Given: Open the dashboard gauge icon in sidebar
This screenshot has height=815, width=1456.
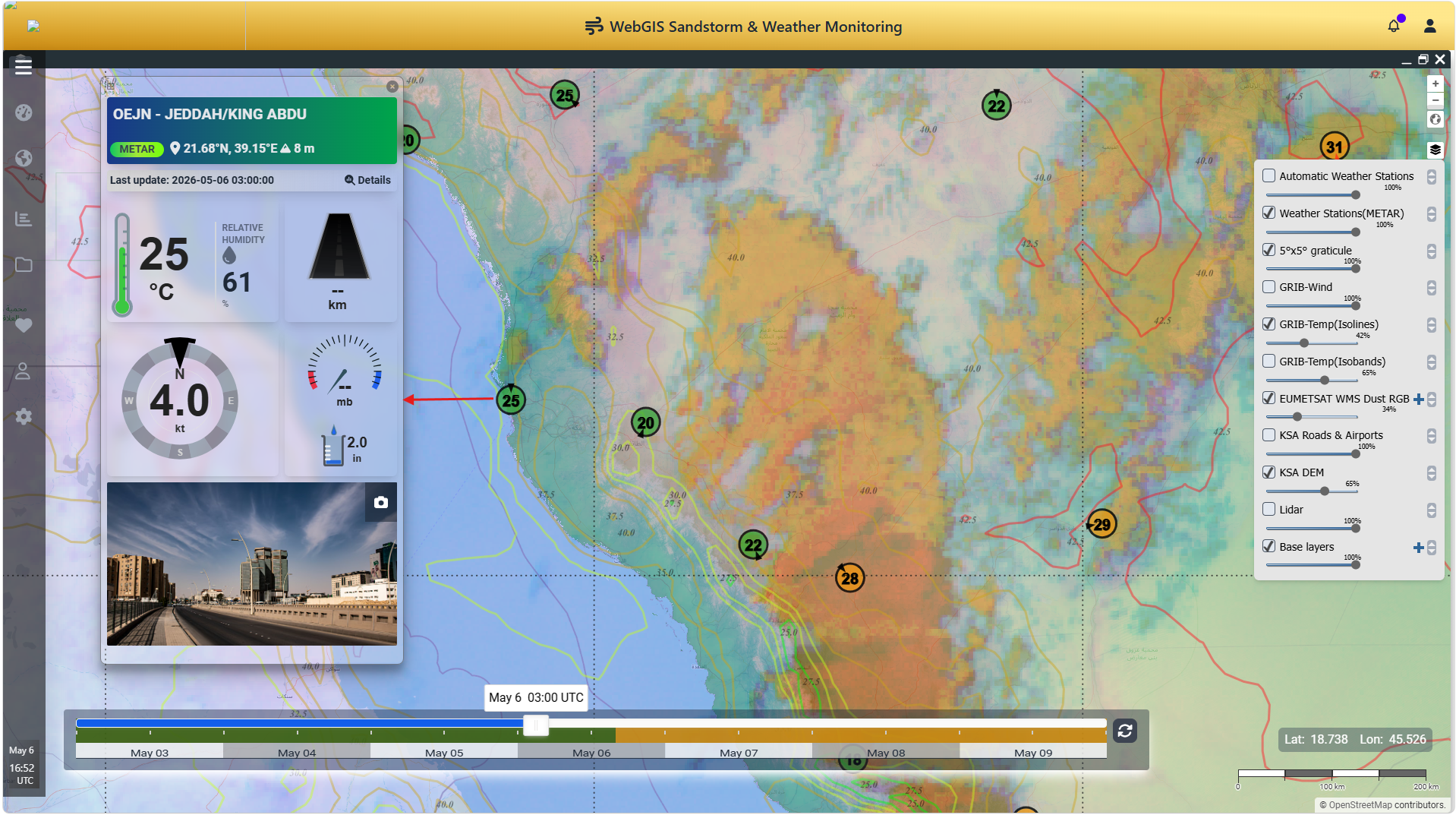Looking at the screenshot, I should pos(24,112).
